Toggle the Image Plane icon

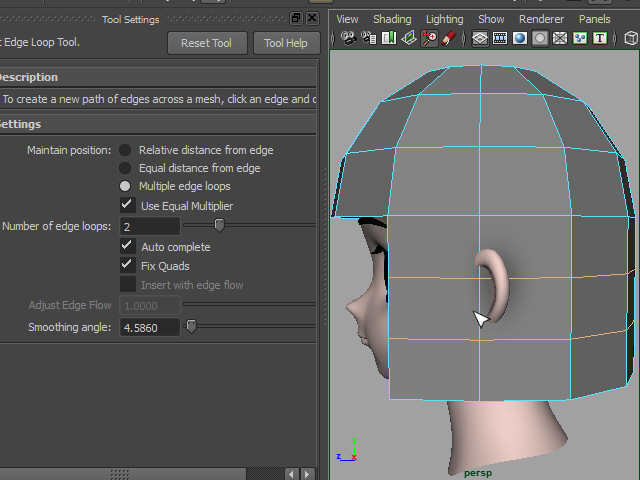[409, 39]
